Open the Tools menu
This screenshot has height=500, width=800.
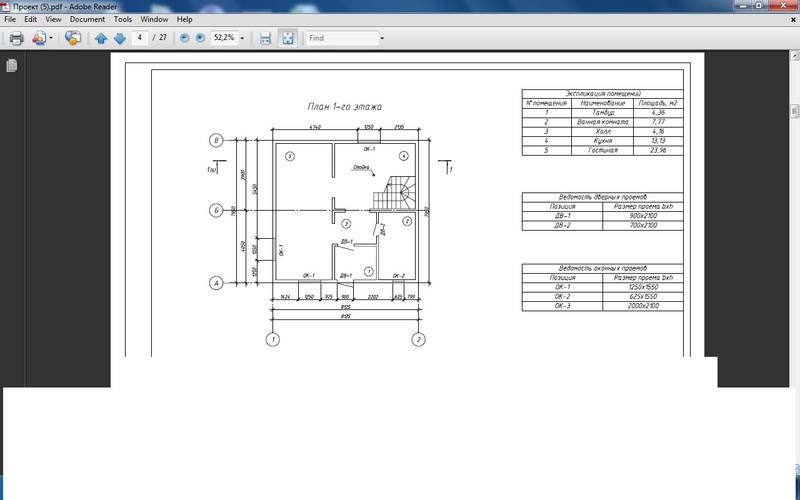pyautogui.click(x=122, y=19)
